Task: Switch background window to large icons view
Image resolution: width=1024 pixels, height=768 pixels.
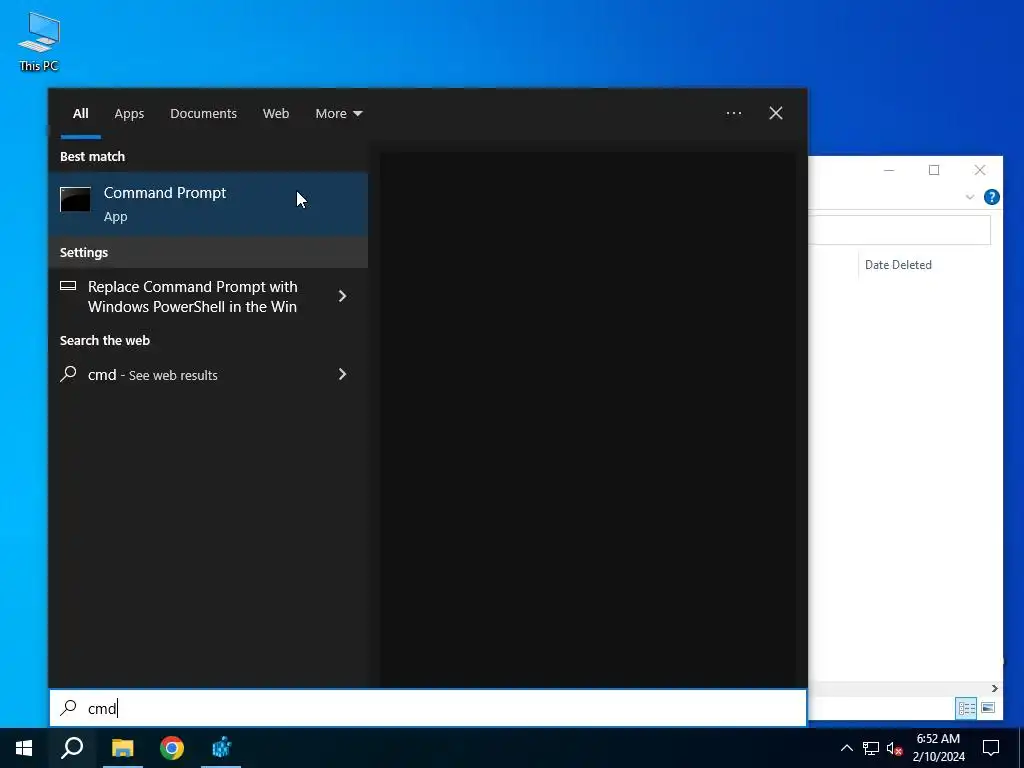Action: 988,708
